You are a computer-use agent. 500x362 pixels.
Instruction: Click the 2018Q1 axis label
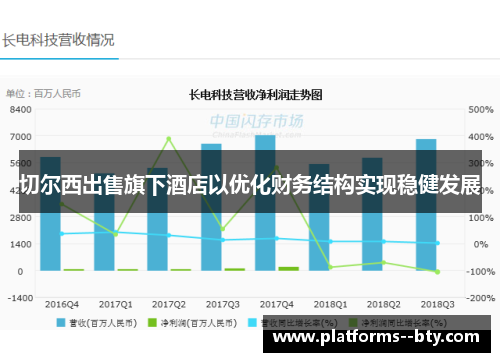tap(330, 304)
